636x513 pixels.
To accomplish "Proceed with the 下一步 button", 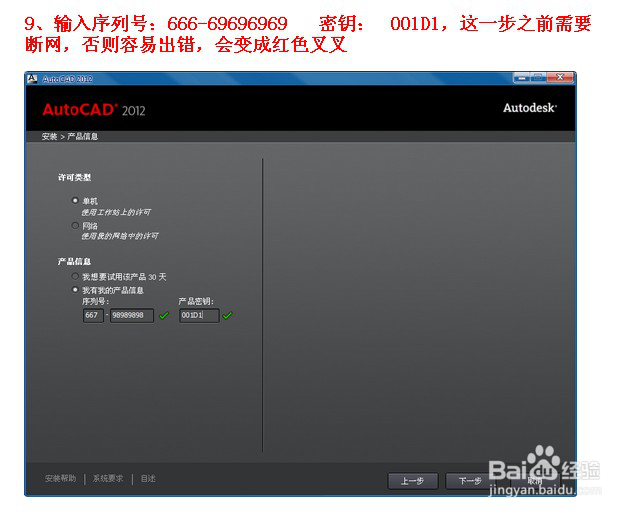I will click(x=470, y=481).
